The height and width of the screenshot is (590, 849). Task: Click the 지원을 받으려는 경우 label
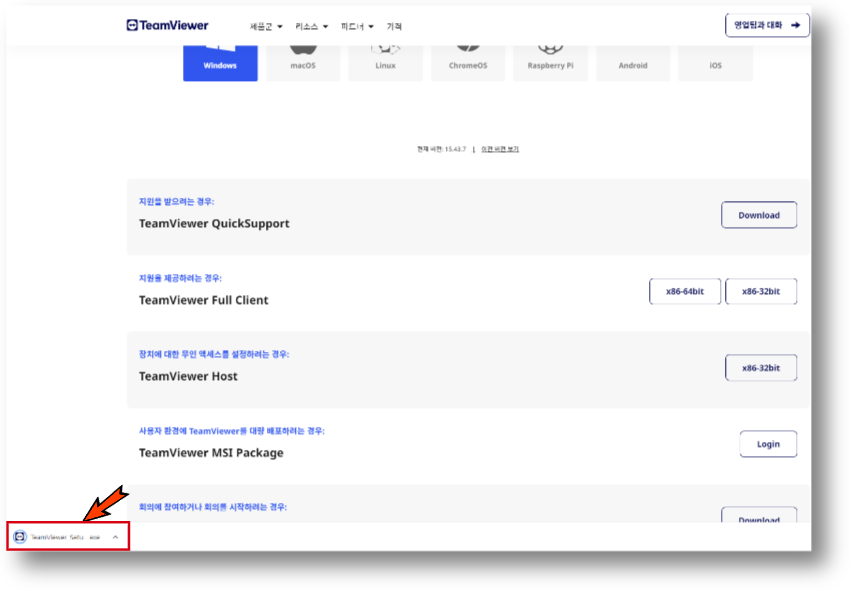(177, 201)
